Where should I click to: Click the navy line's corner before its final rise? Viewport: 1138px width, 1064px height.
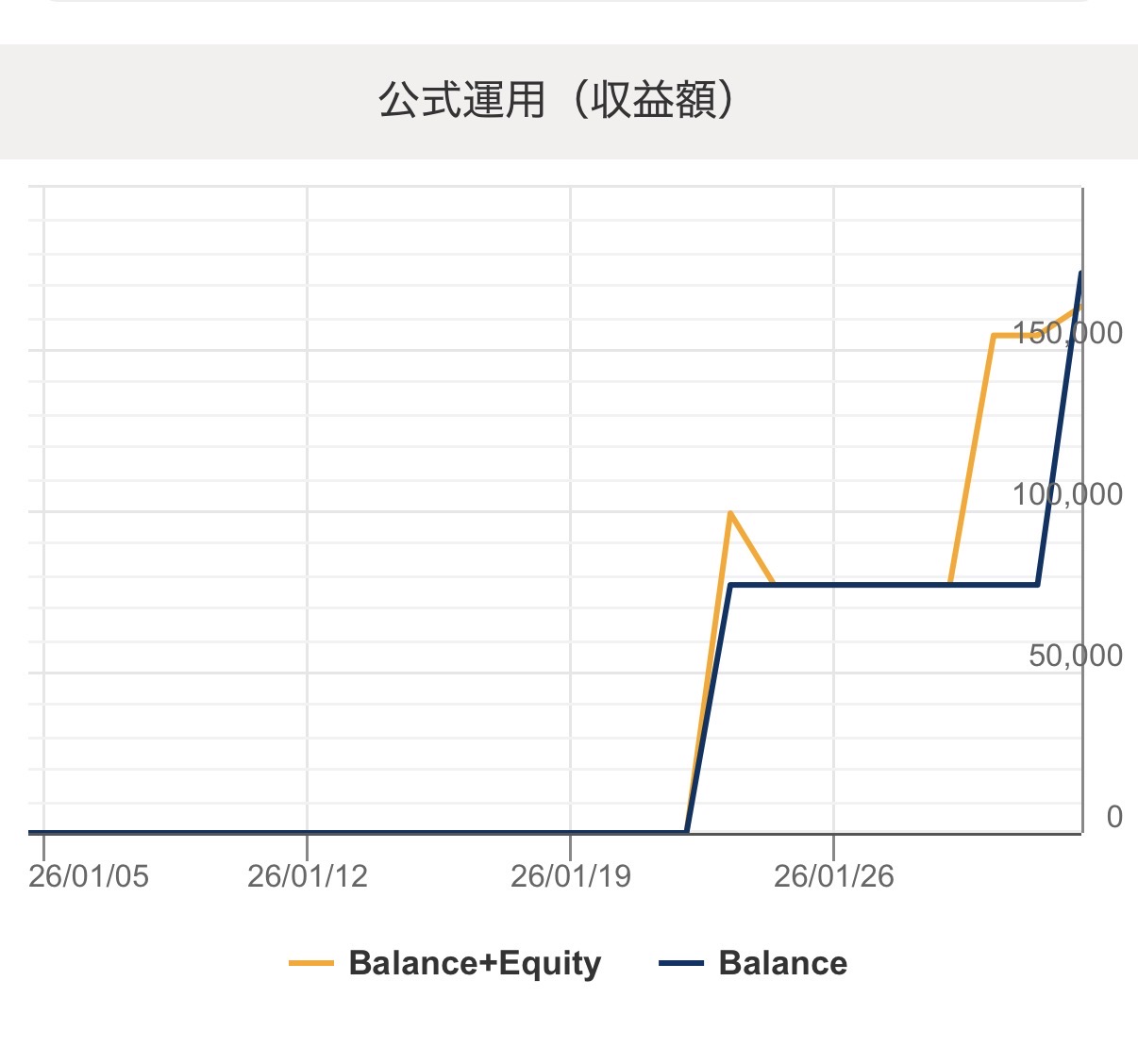(1038, 585)
